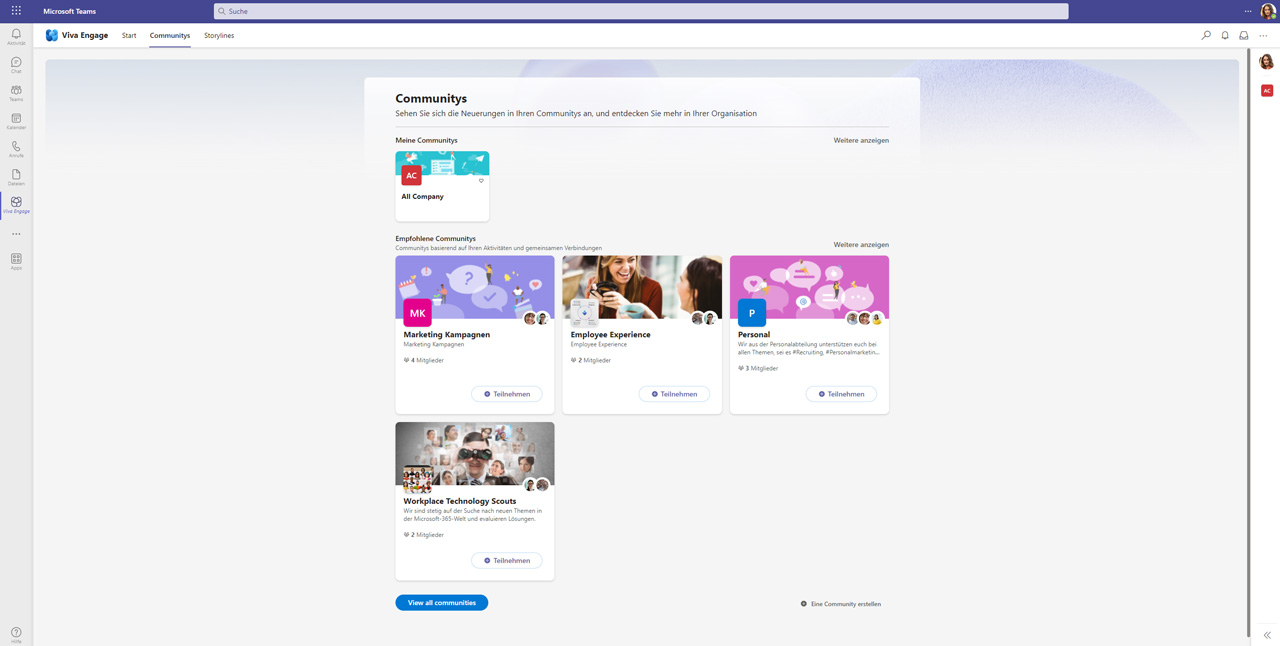Click Eine Community erstellen link
The image size is (1280, 646).
point(841,604)
